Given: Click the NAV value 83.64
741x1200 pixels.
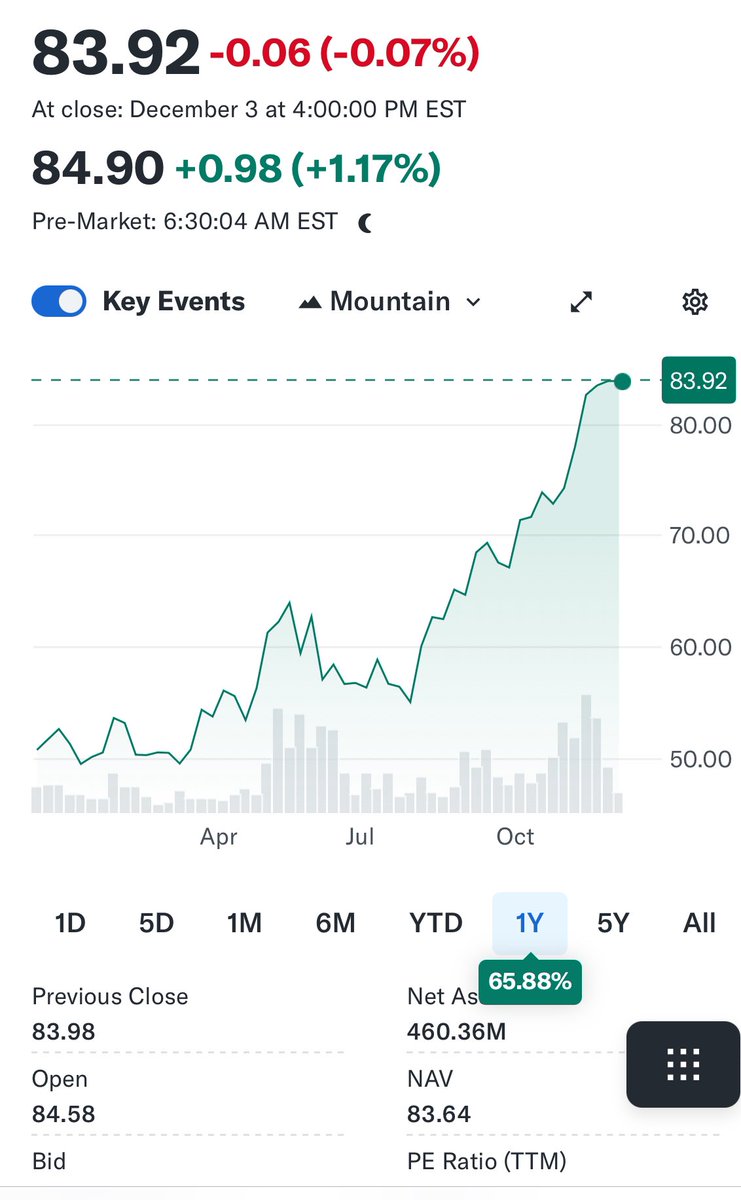Looking at the screenshot, I should pos(439,1114).
